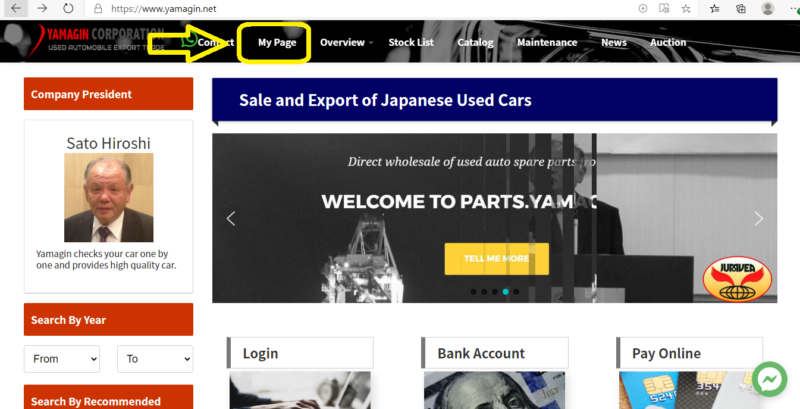Reload the page with the refresh icon
Screen dimensions: 800x409
tap(68, 8)
